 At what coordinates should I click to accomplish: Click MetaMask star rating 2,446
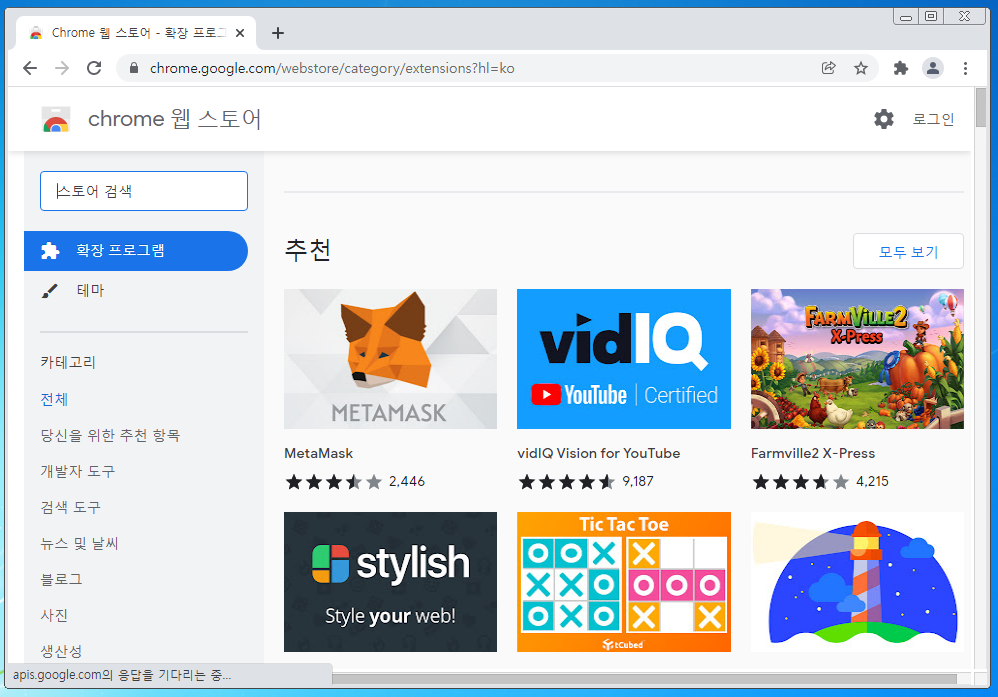pyautogui.click(x=355, y=481)
